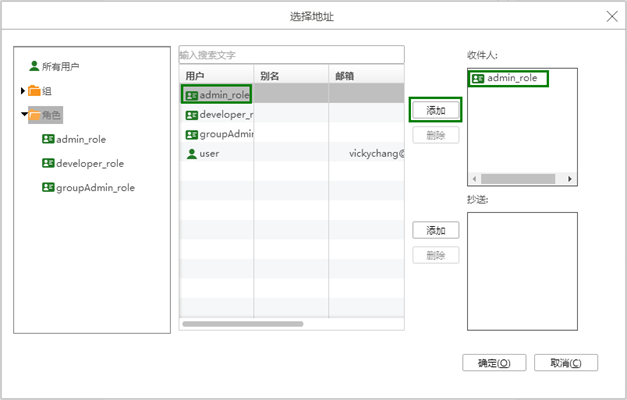Collapse the 角色 tree node arrow
The image size is (627, 400).
tap(23, 115)
